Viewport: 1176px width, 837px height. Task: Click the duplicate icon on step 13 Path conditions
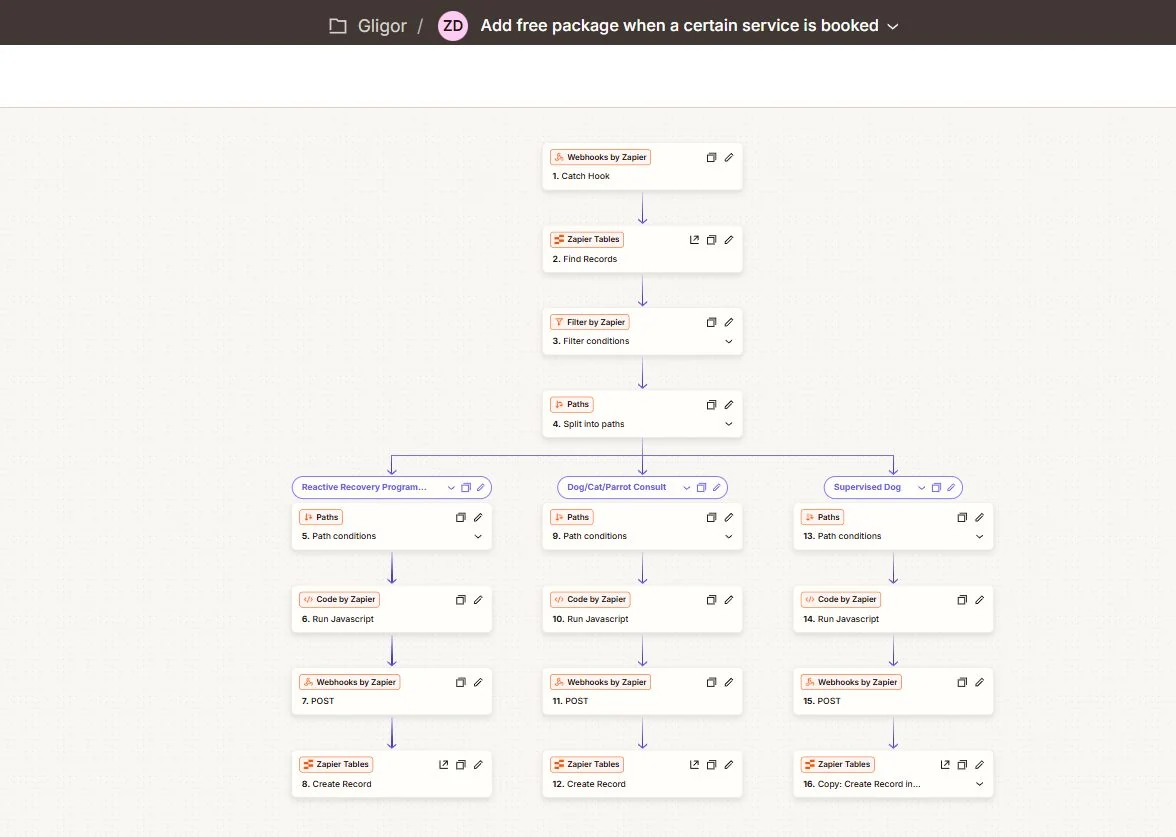(x=962, y=518)
